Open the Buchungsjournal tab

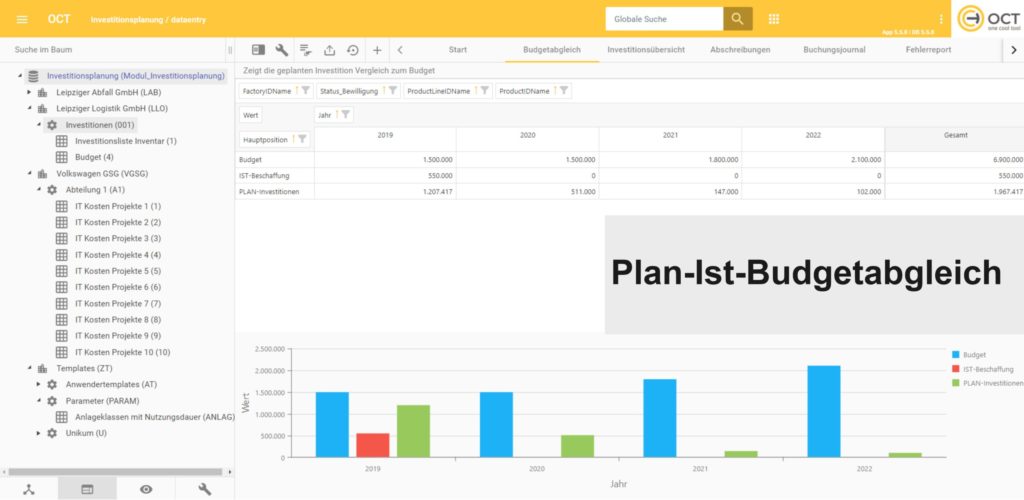[x=834, y=50]
